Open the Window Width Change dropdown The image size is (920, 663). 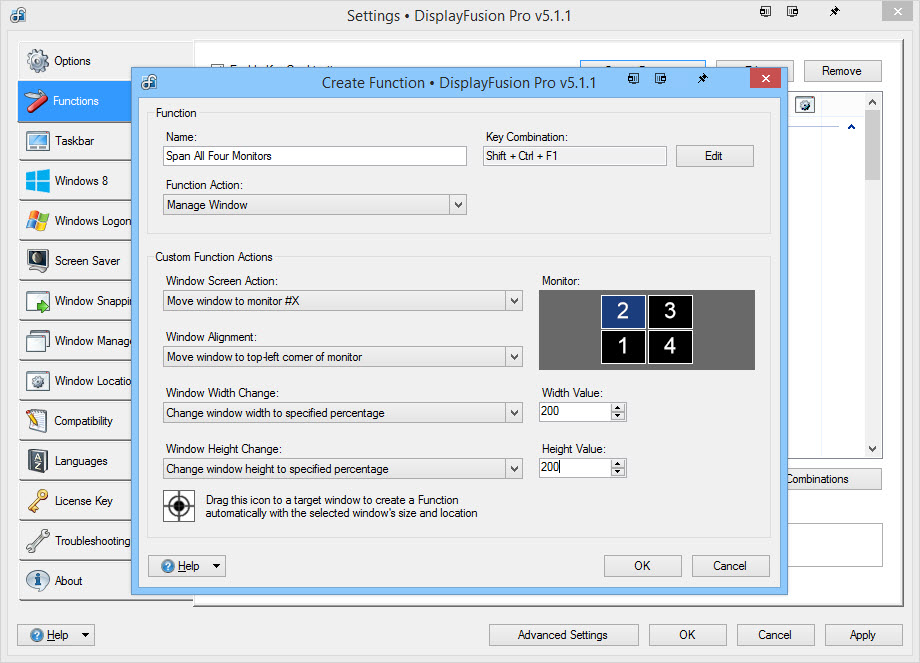point(343,413)
